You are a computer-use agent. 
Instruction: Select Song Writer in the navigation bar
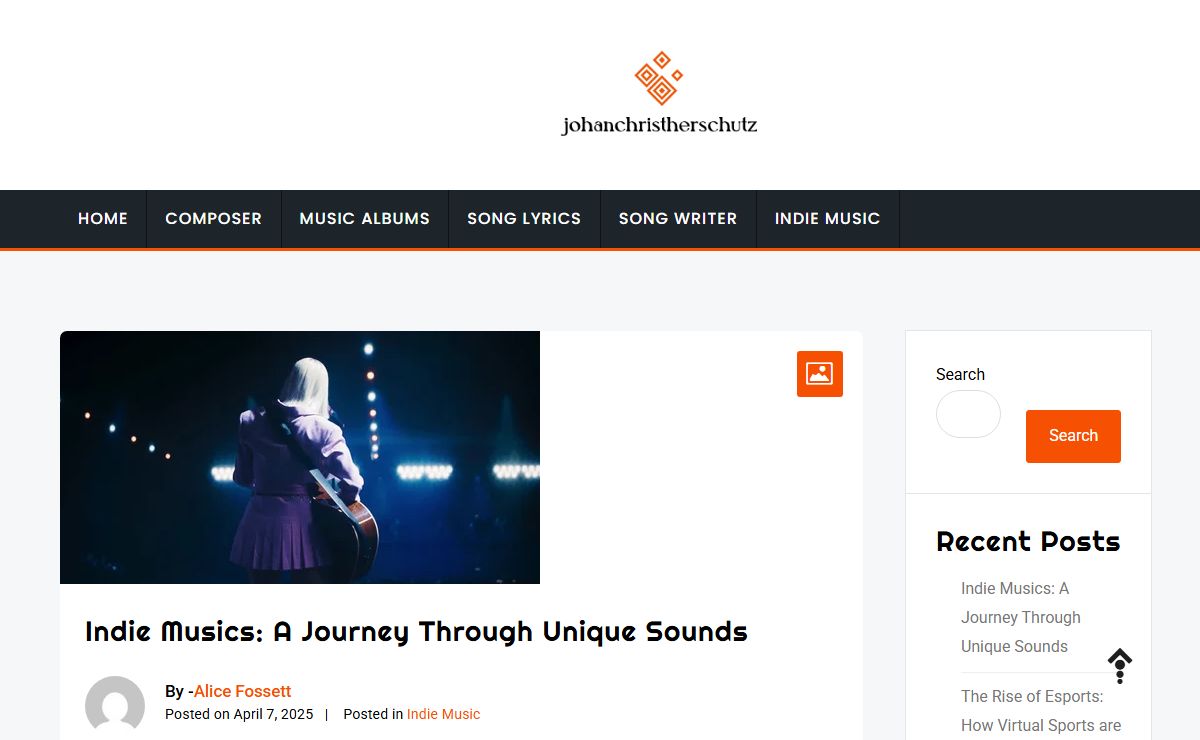coord(678,218)
